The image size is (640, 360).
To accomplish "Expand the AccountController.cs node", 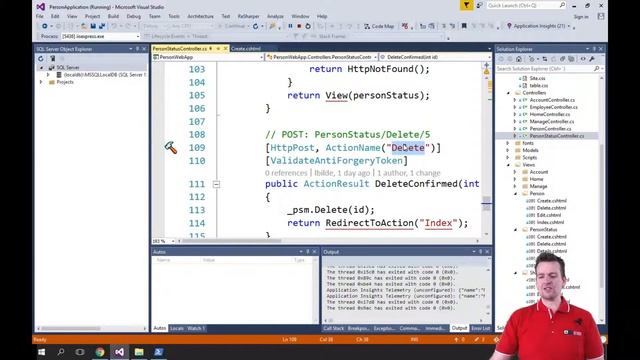I will pos(515,100).
